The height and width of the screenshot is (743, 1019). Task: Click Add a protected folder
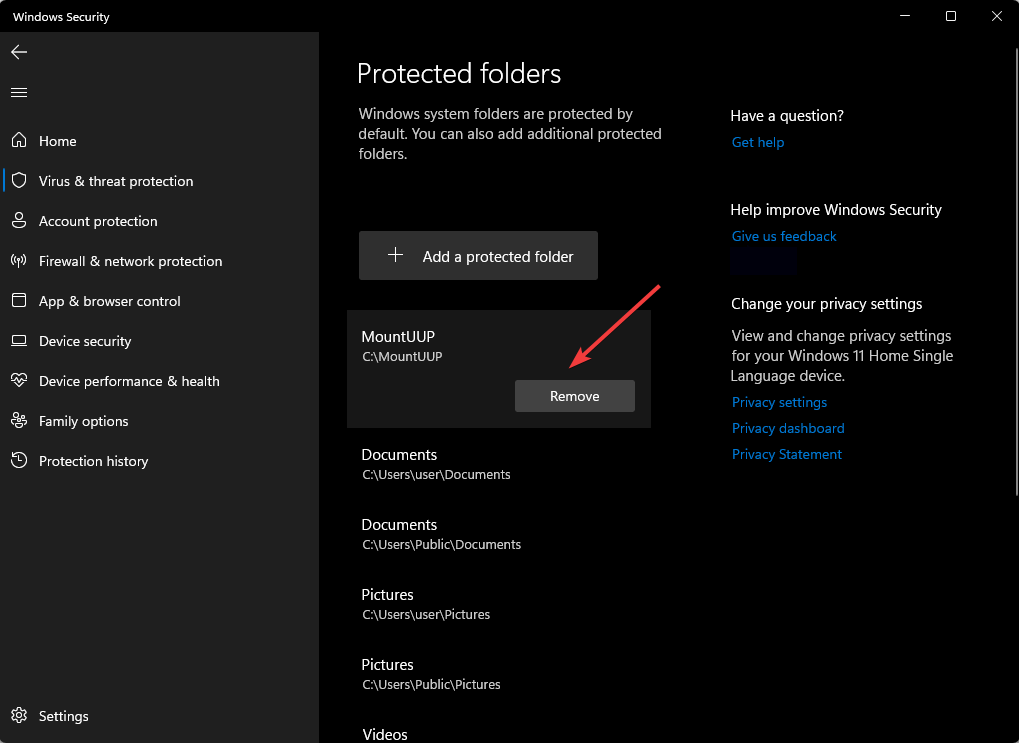tap(477, 255)
